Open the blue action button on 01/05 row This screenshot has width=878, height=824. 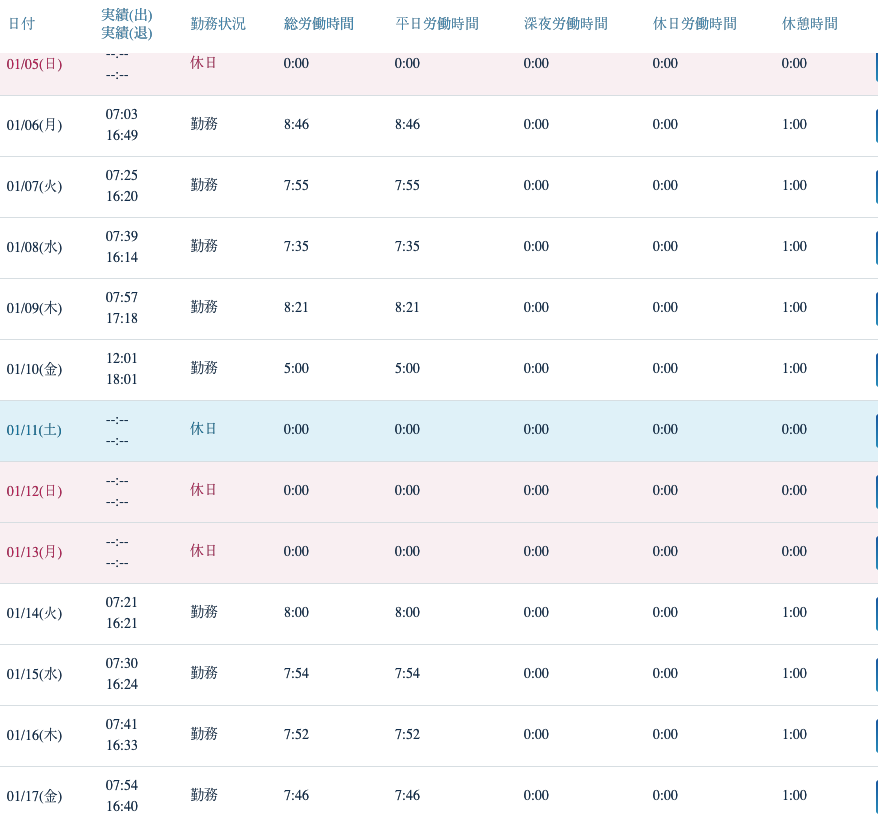coord(874,63)
